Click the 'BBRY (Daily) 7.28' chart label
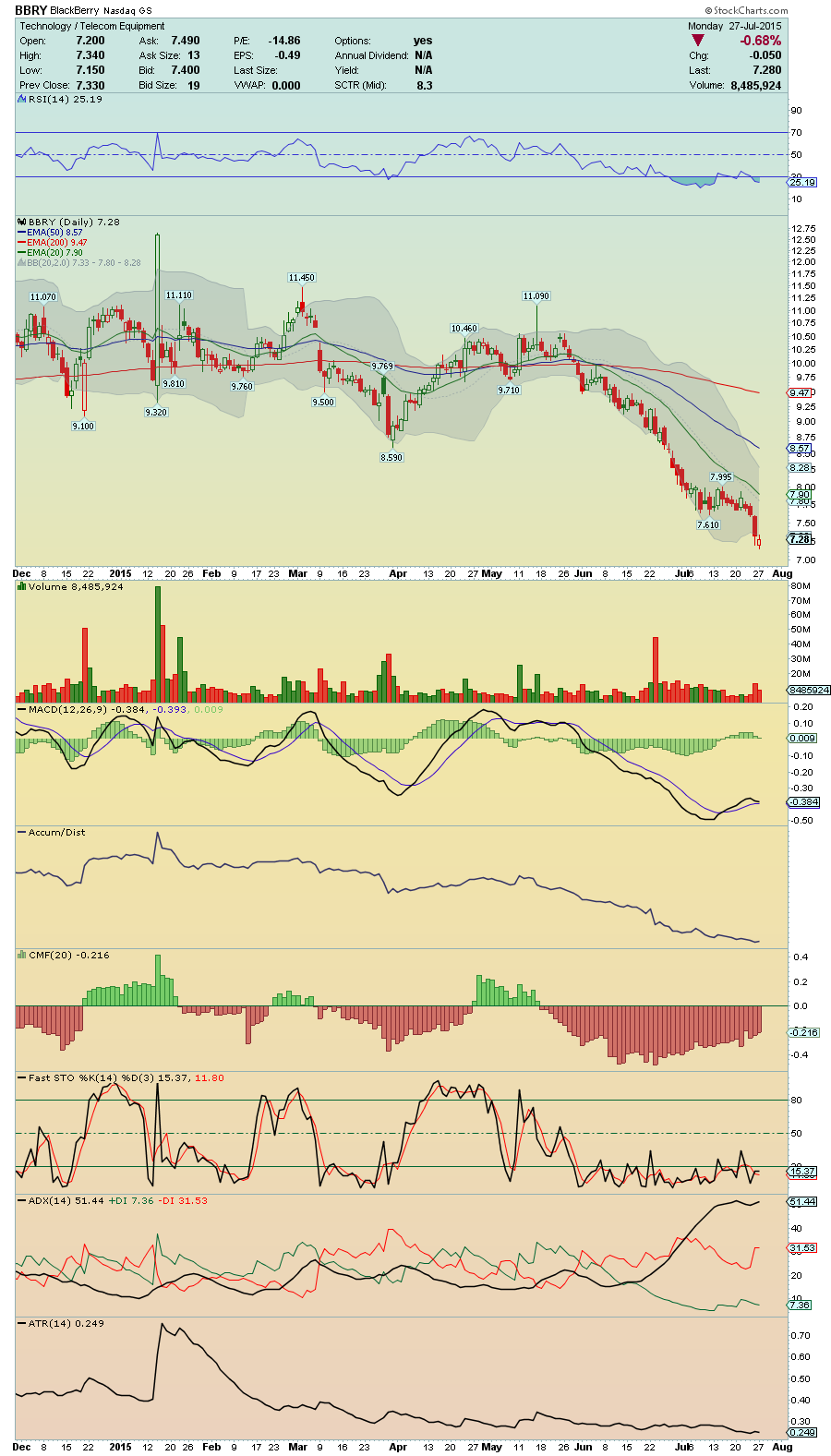Image resolution: width=831 pixels, height=1456 pixels. (x=74, y=223)
